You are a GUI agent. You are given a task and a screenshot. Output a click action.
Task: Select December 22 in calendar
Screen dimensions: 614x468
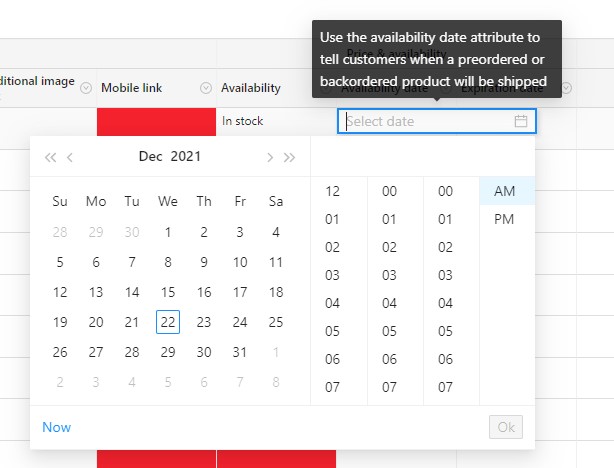point(168,322)
